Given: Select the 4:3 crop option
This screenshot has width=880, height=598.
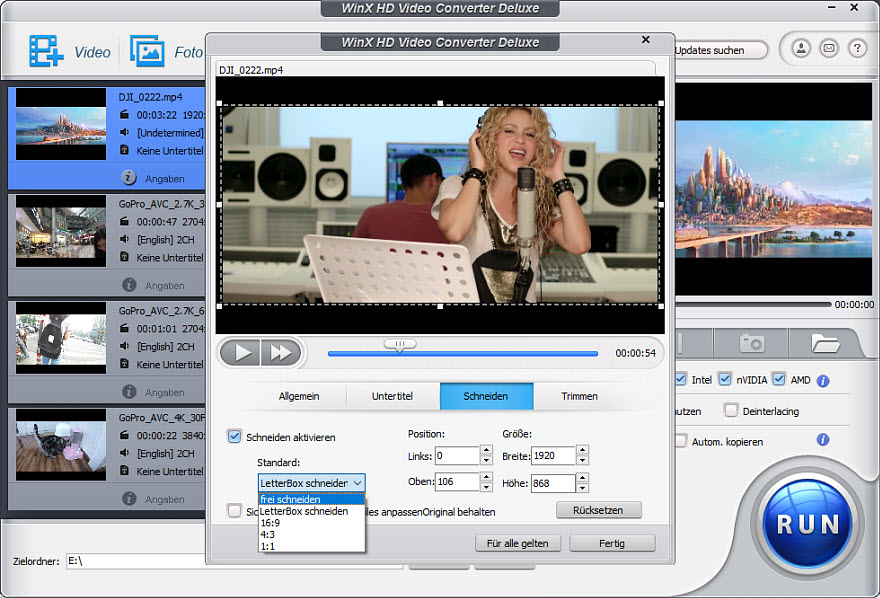Looking at the screenshot, I should pos(311,535).
